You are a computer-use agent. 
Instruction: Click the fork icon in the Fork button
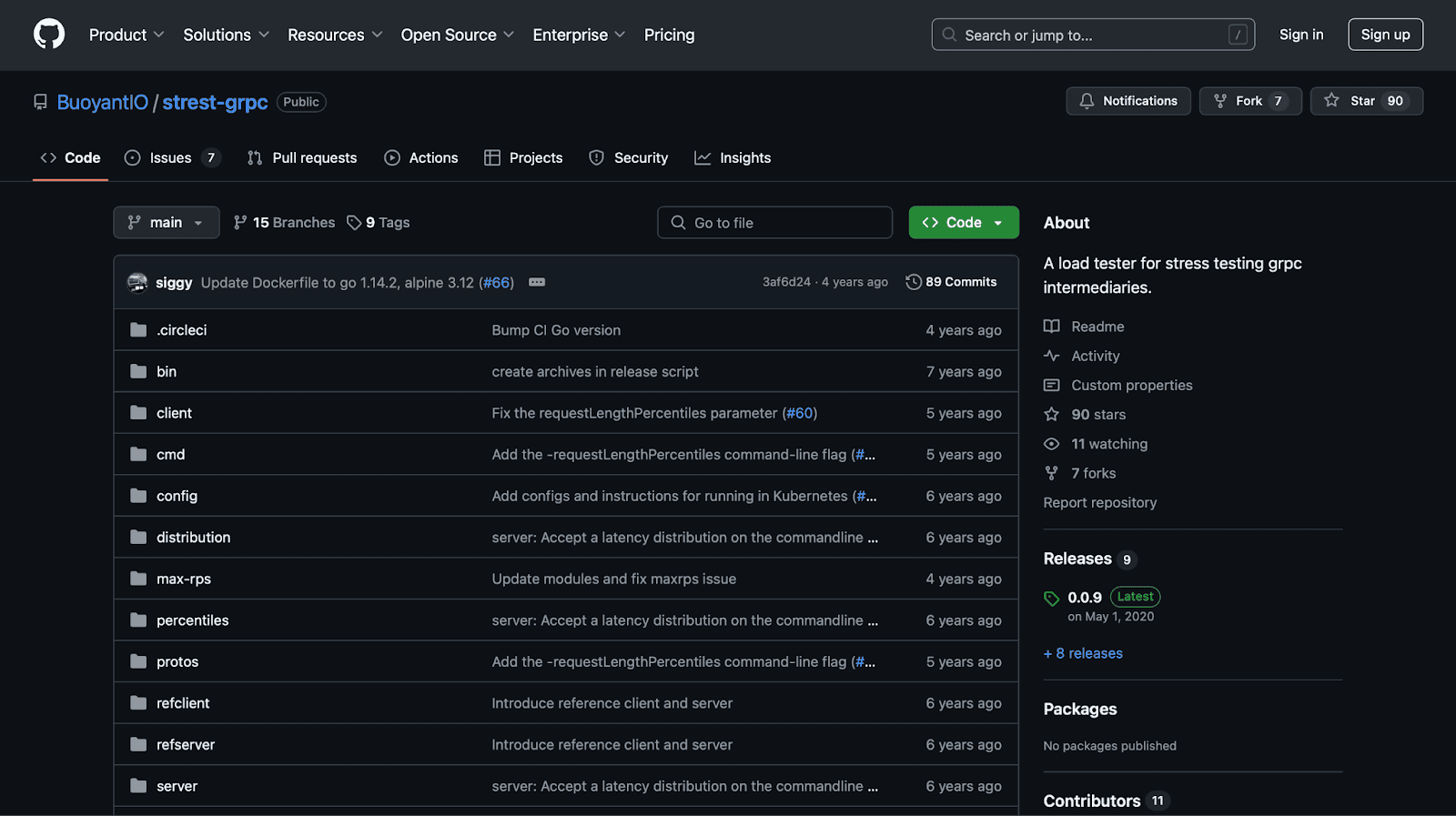(1220, 101)
